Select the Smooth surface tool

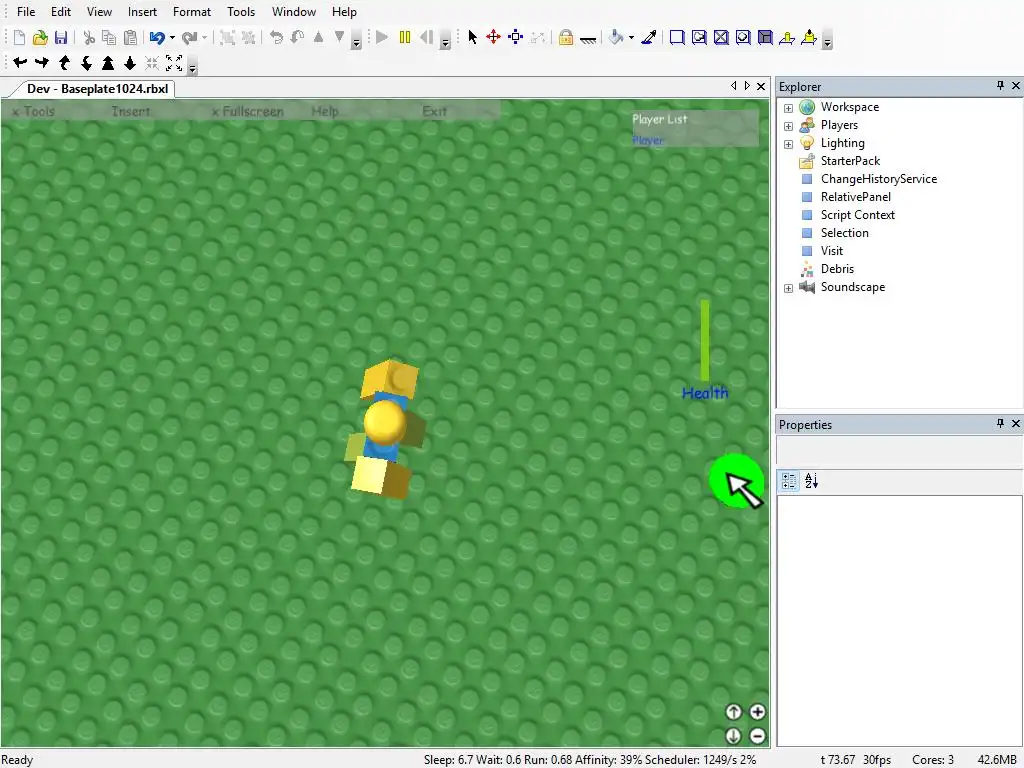(677, 37)
